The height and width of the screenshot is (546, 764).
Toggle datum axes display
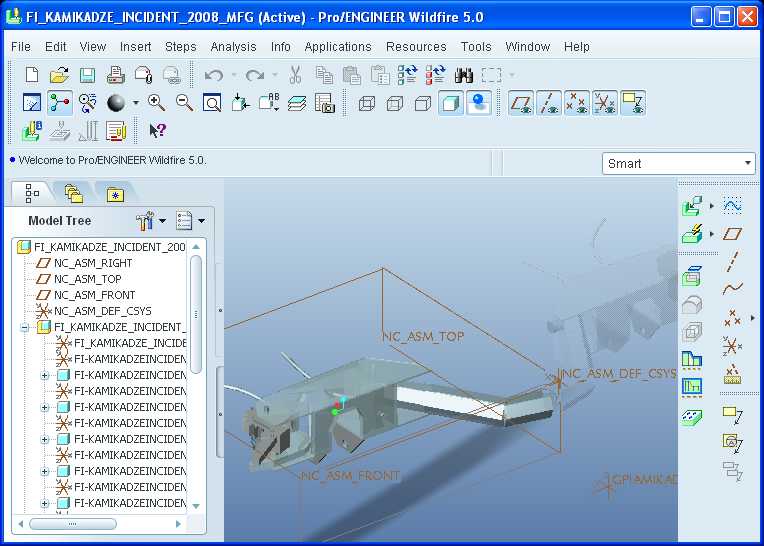pyautogui.click(x=548, y=103)
